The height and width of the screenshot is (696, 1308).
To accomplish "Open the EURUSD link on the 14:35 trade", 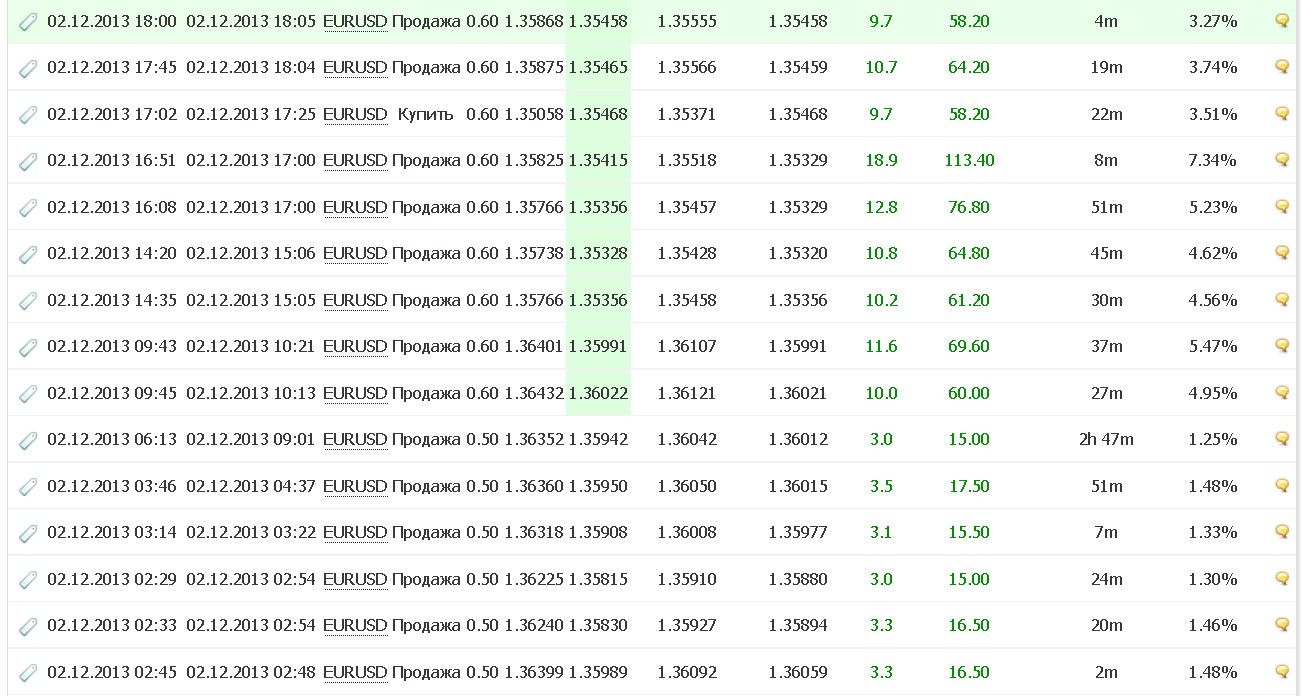I will [x=355, y=300].
